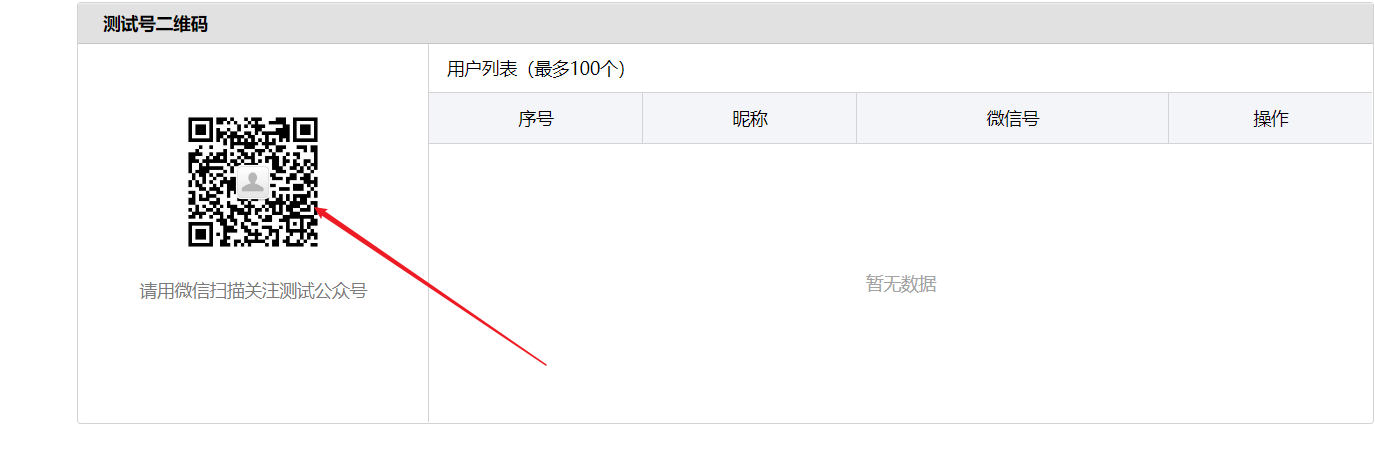Click the middle of the red arrow line
The width and height of the screenshot is (1375, 465).
pos(432,286)
